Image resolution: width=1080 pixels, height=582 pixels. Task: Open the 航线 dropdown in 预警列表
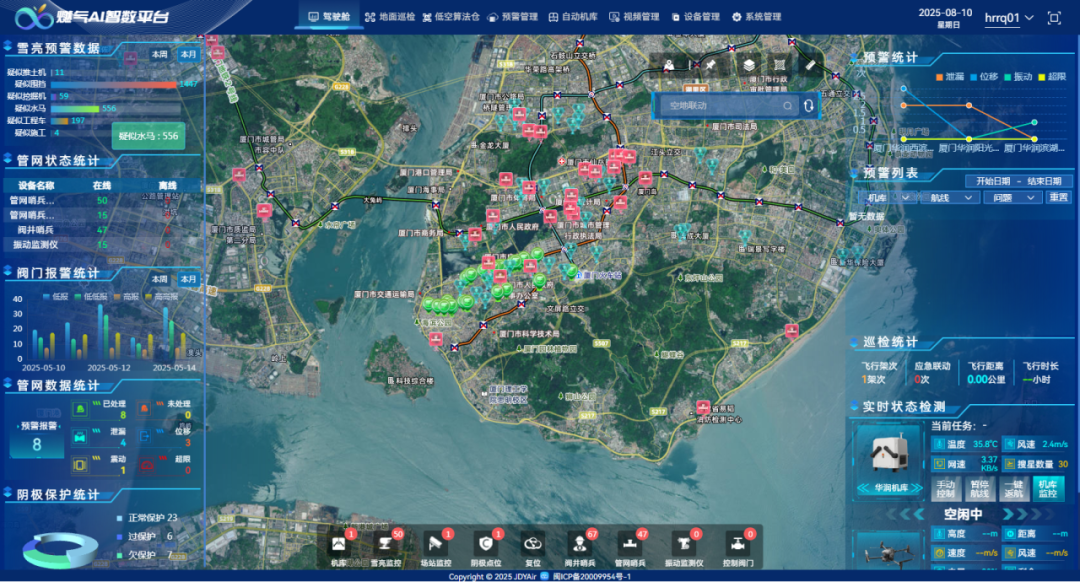(x=951, y=198)
